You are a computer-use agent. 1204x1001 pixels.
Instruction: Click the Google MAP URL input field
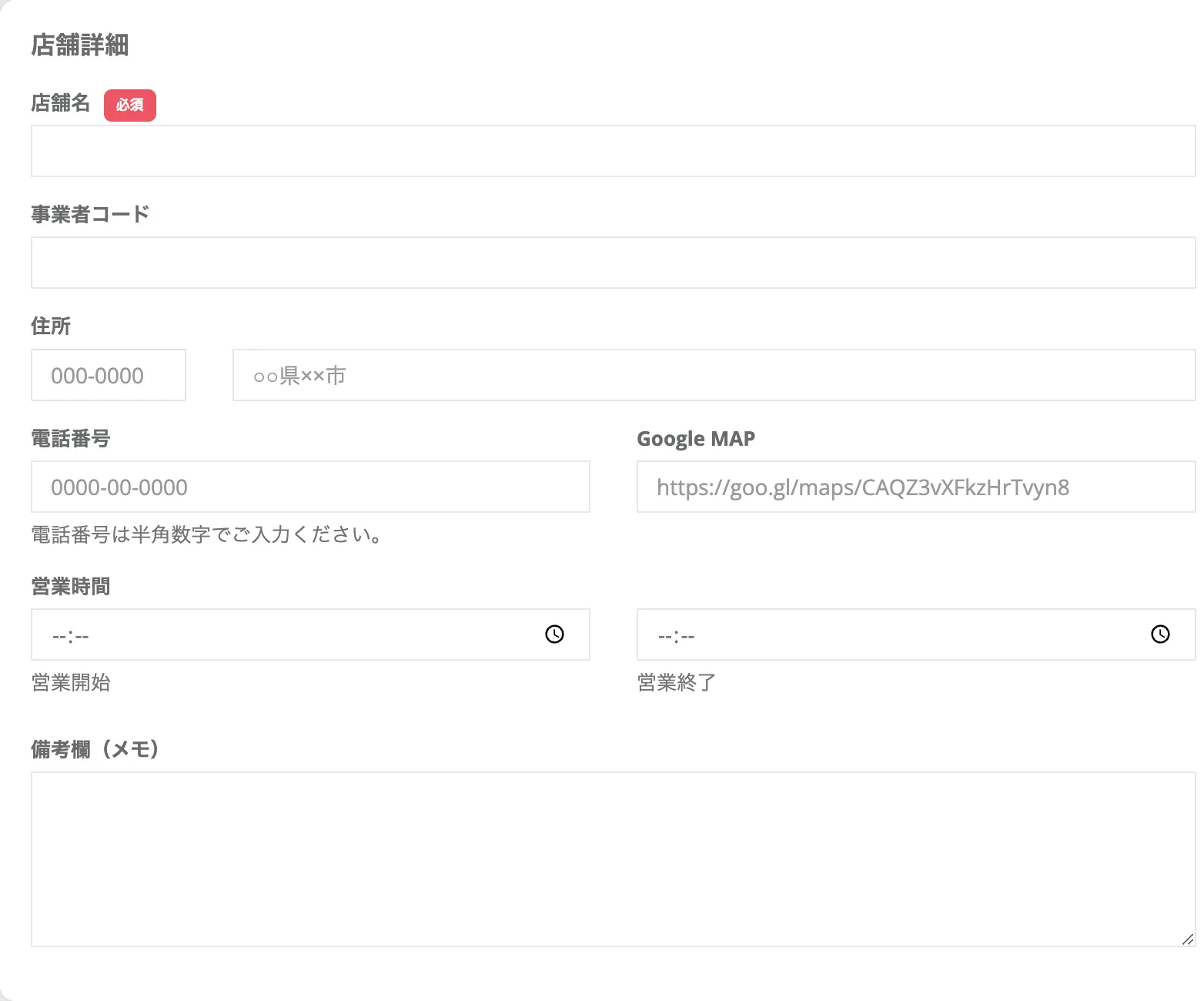point(915,487)
